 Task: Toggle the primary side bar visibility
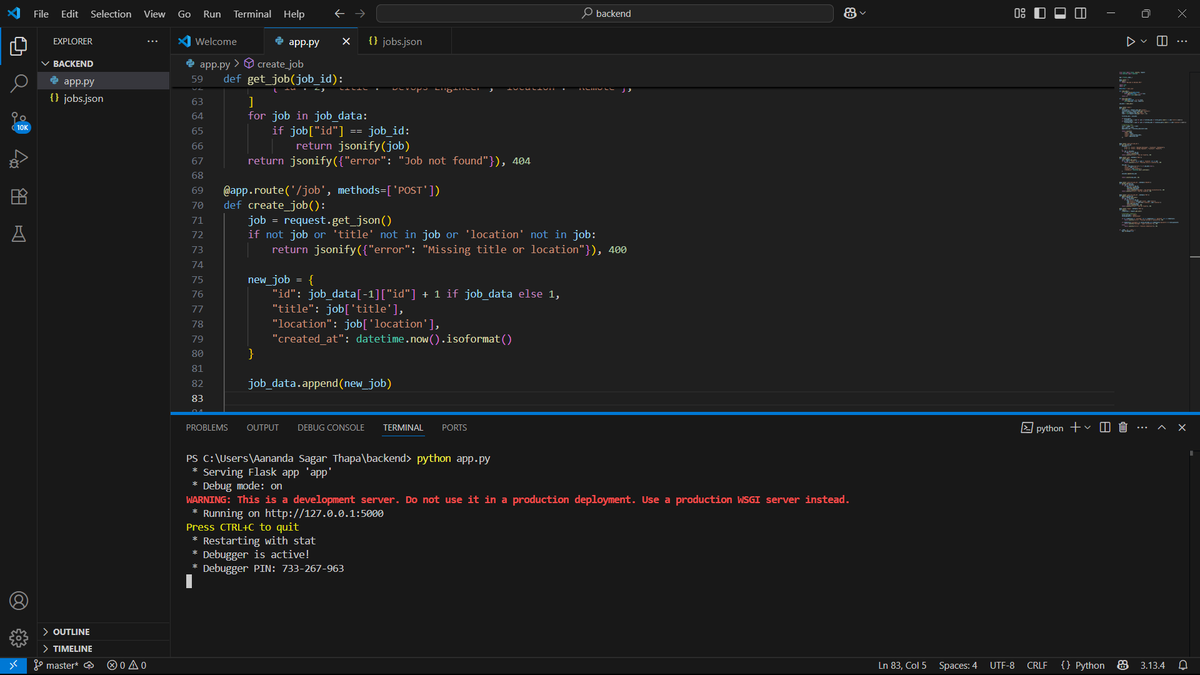click(x=1040, y=14)
